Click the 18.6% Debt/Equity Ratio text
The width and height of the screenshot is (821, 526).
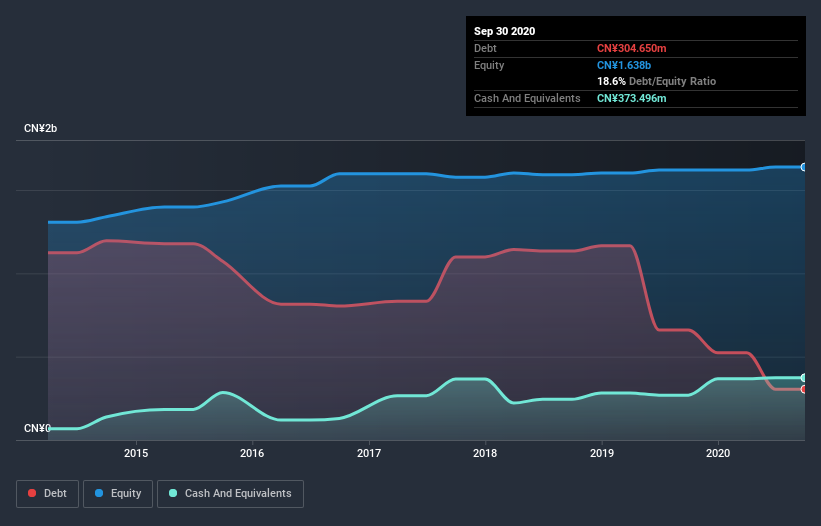[x=657, y=82]
